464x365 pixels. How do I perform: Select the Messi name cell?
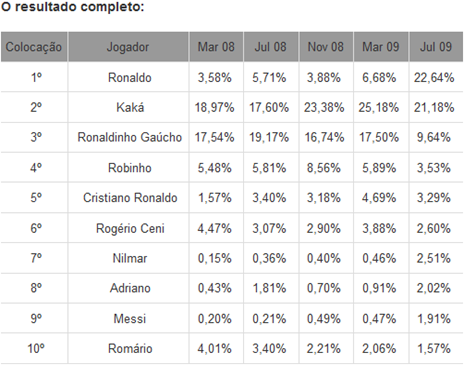[130, 319]
